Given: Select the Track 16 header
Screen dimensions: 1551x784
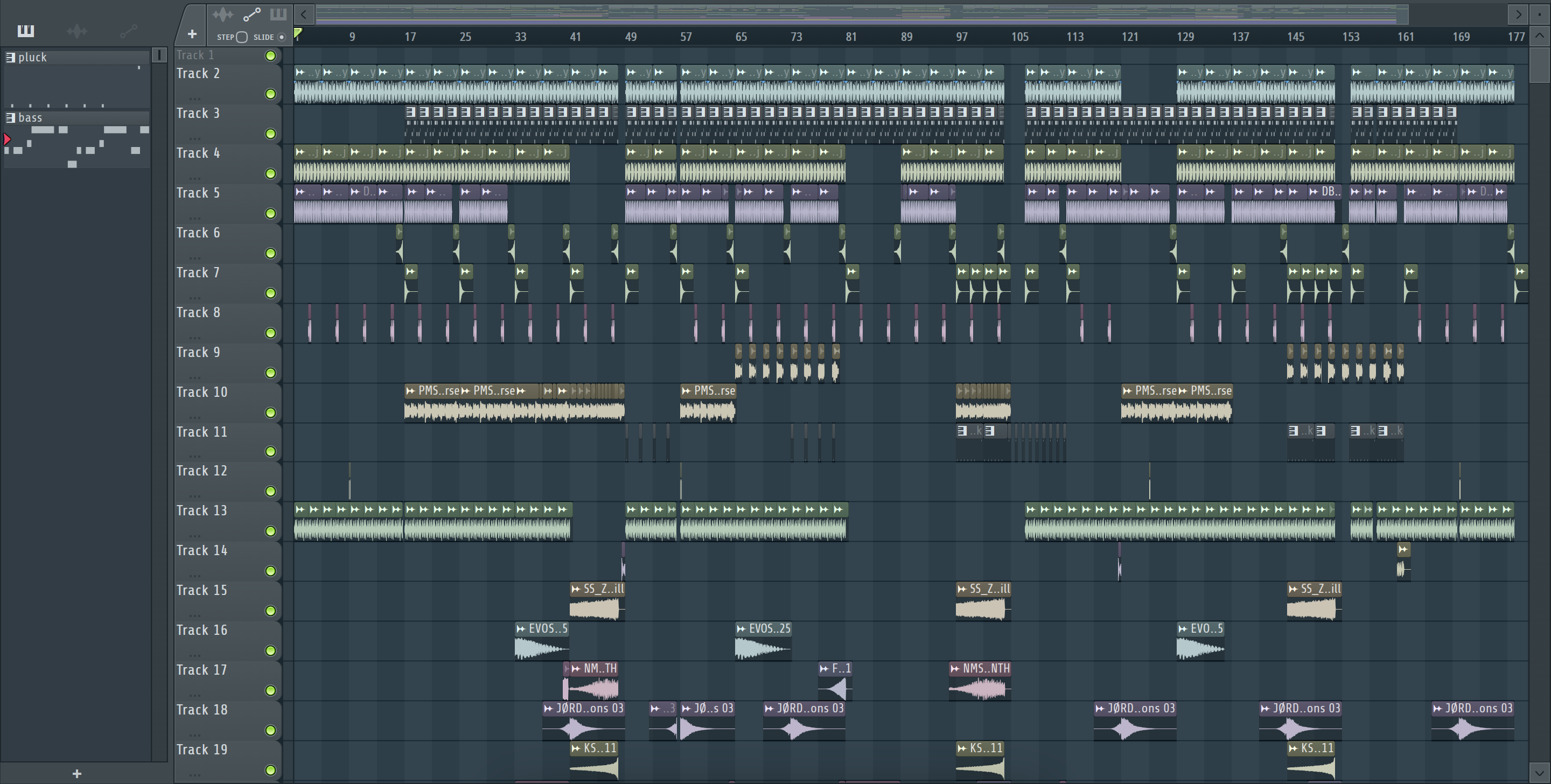Looking at the screenshot, I should pyautogui.click(x=228, y=640).
